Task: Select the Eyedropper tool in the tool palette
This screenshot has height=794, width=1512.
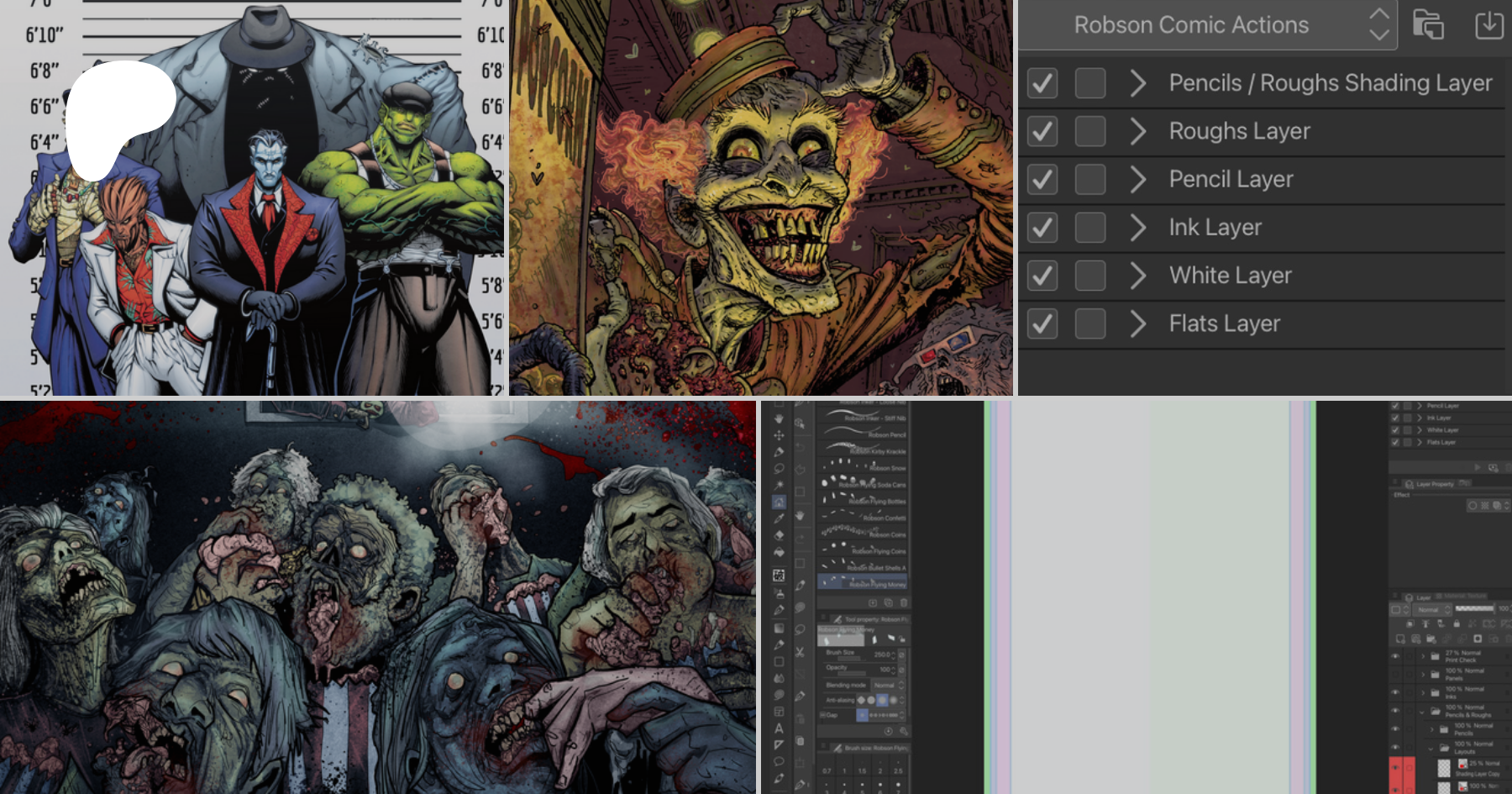Action: [x=779, y=518]
